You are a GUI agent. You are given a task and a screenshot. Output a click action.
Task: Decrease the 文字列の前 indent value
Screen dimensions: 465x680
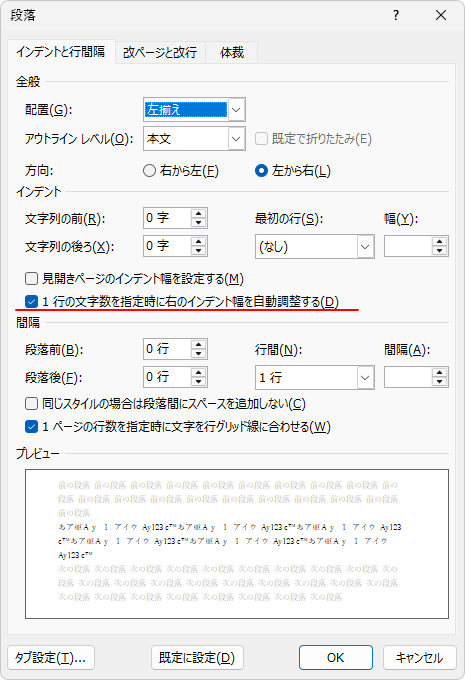[199, 222]
